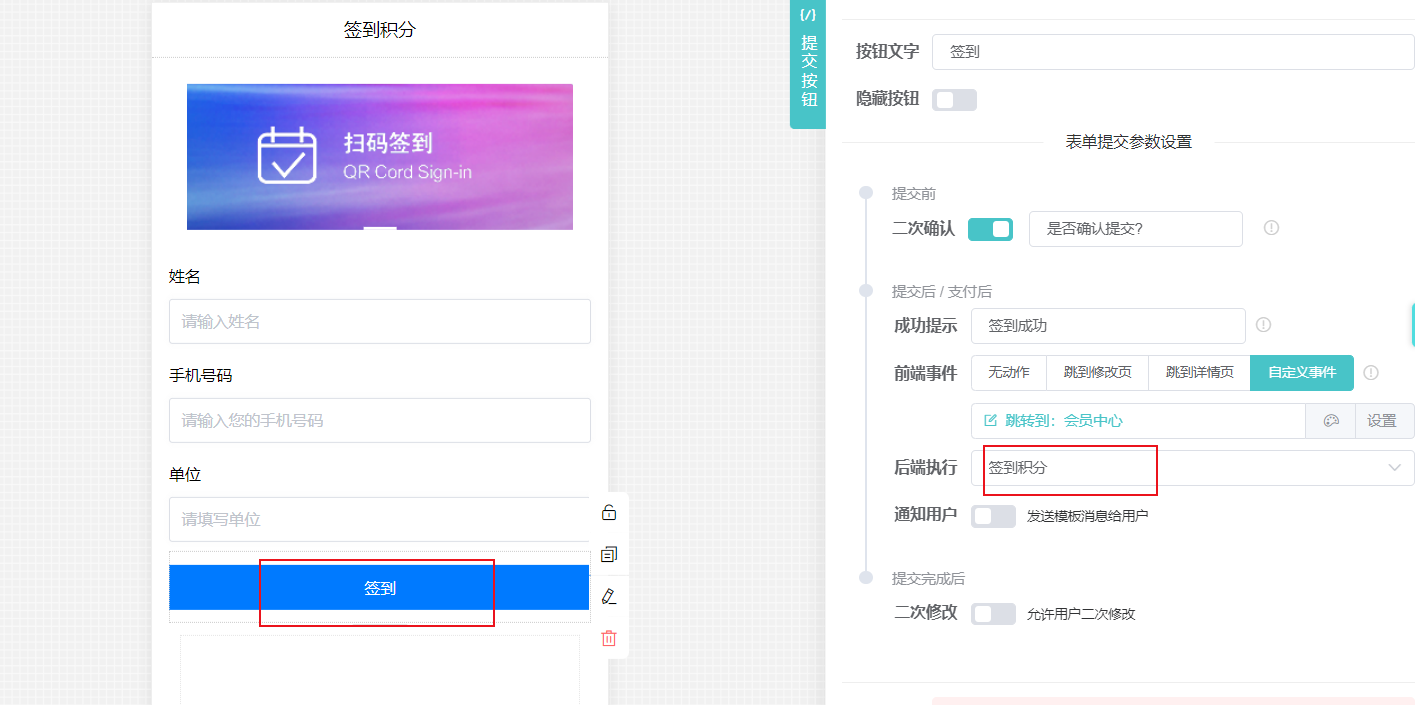Select the 无动作 option
Viewport: 1415px width, 705px height.
click(x=1008, y=372)
